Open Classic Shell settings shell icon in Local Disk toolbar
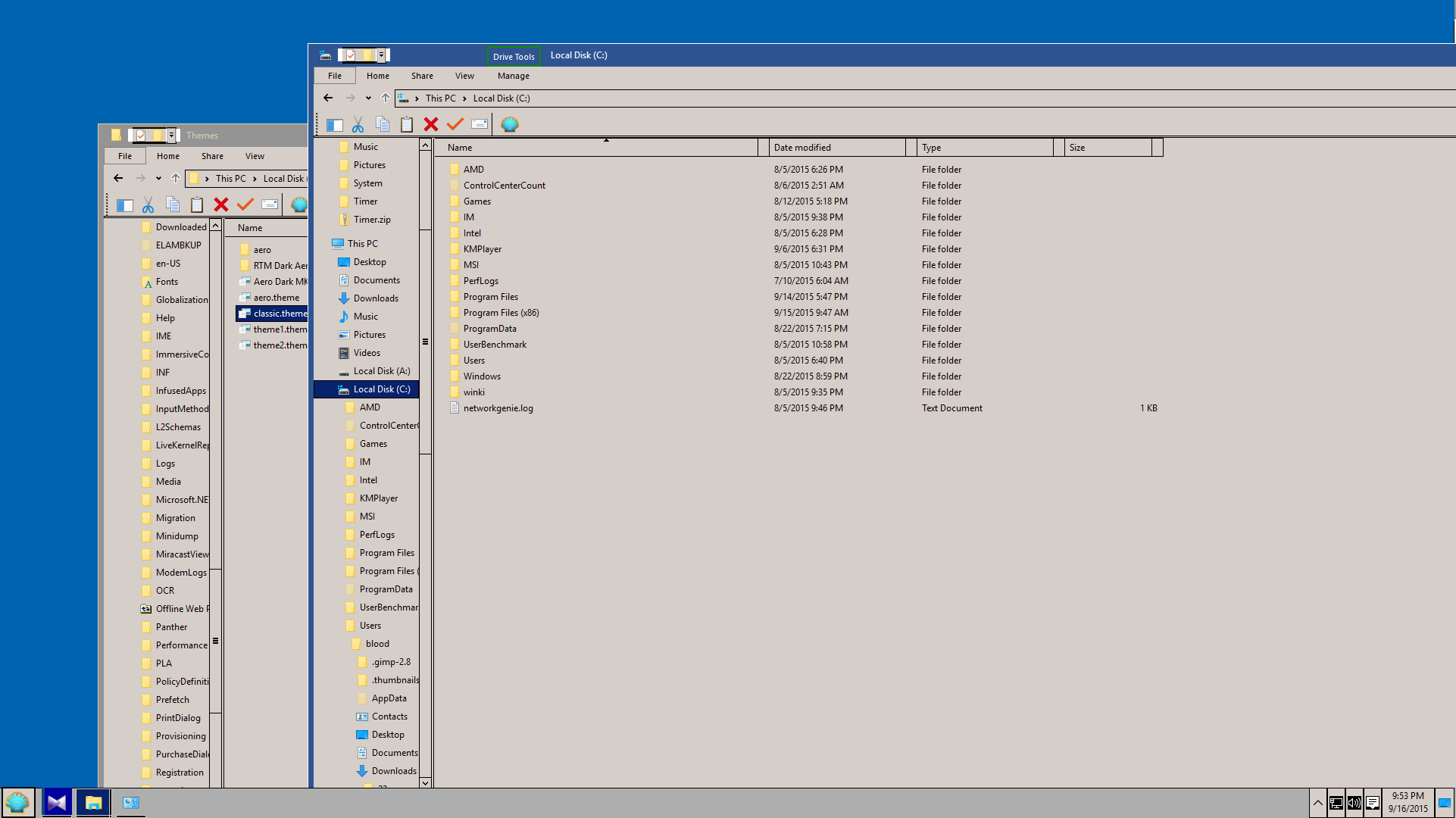 (x=510, y=125)
